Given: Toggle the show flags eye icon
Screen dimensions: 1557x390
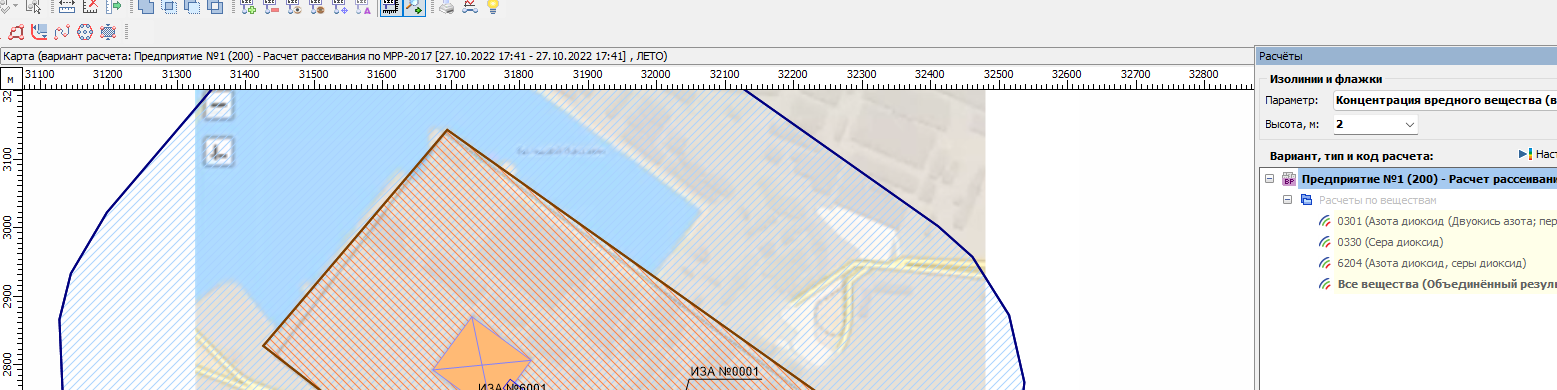Looking at the screenshot, I should 293,7.
